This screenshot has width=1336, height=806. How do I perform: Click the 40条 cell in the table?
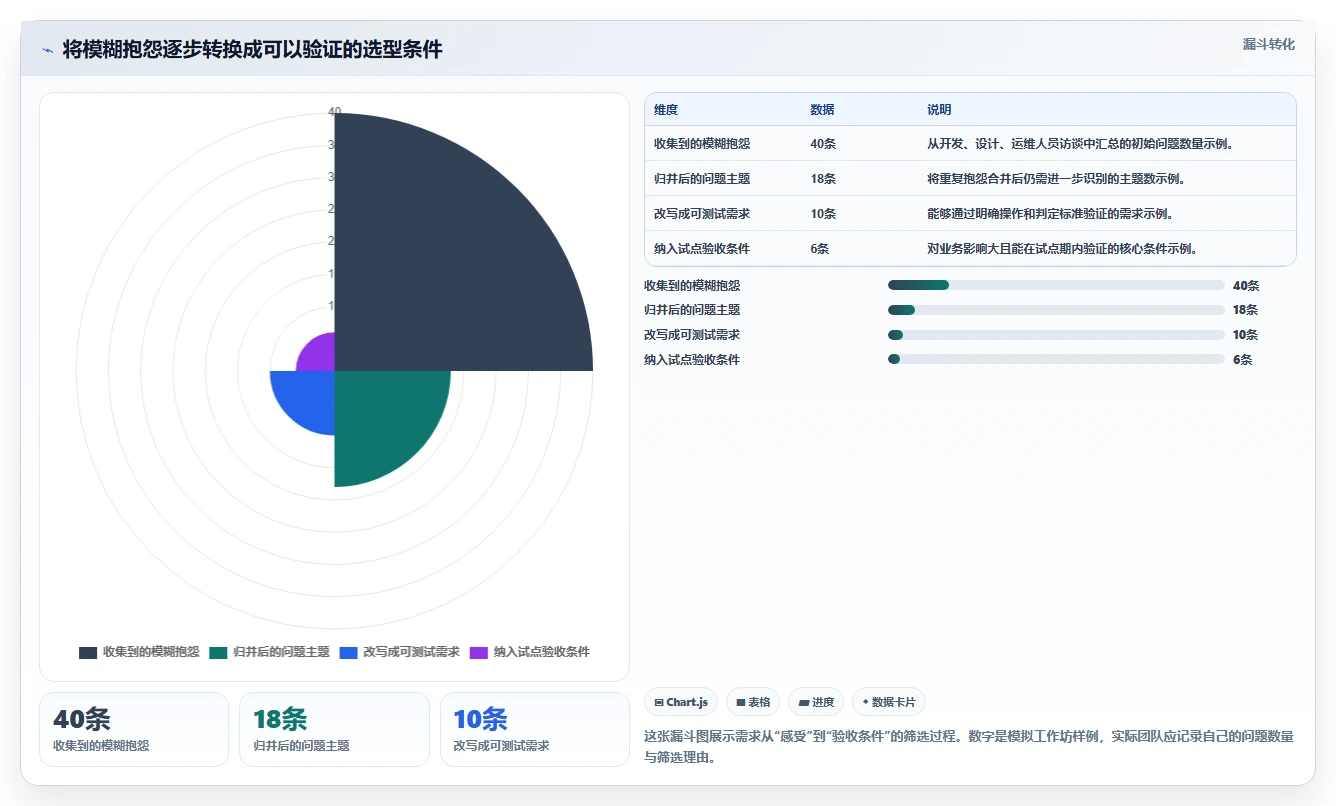coord(823,144)
